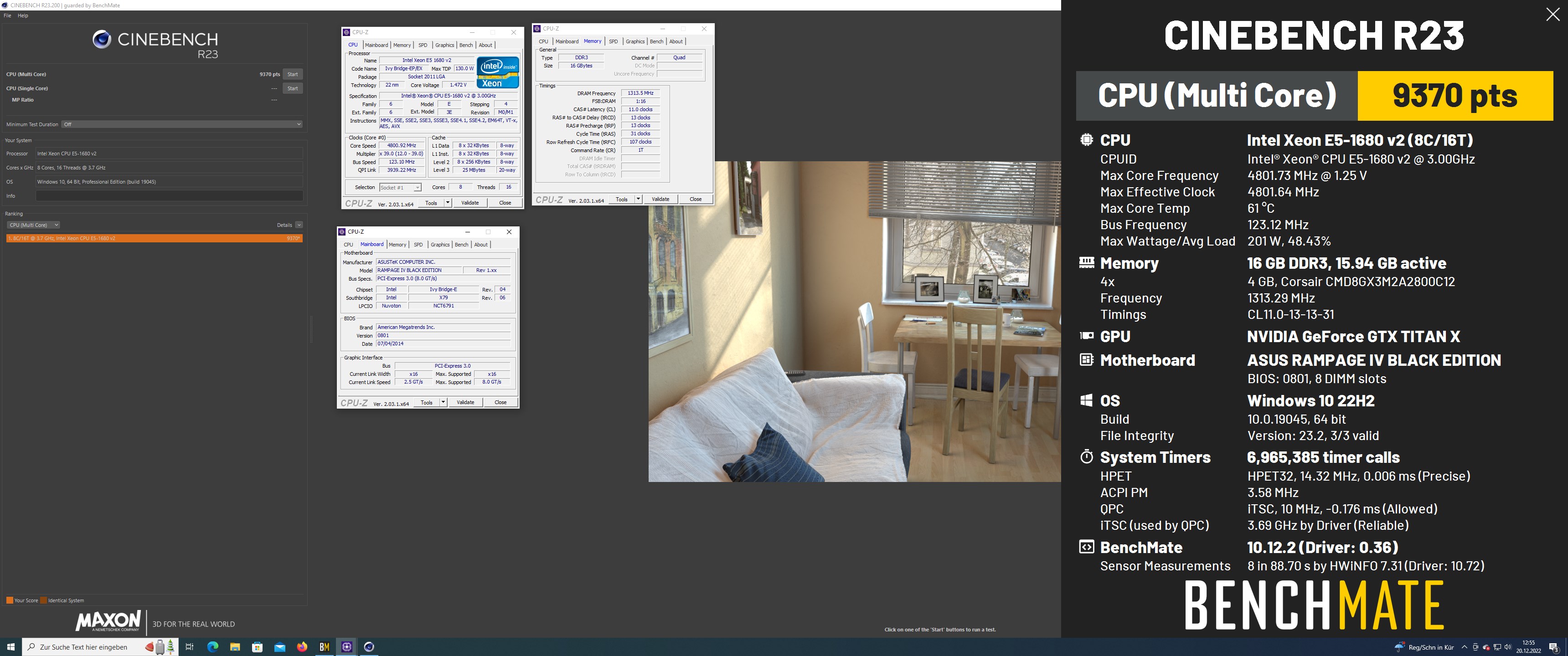This screenshot has width=1568, height=656.
Task: Start the CPU Multi Core test
Action: [293, 74]
